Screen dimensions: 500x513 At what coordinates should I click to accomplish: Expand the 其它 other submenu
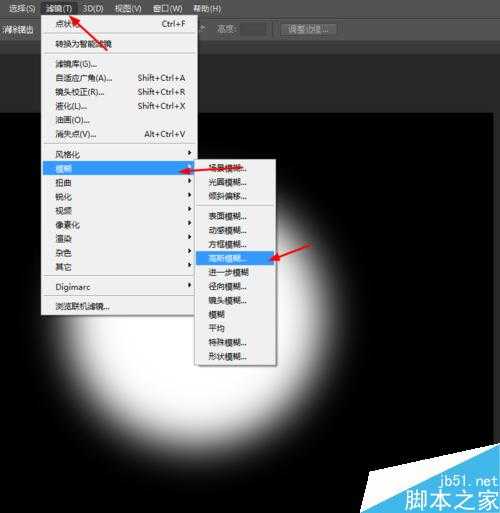[x=119, y=267]
